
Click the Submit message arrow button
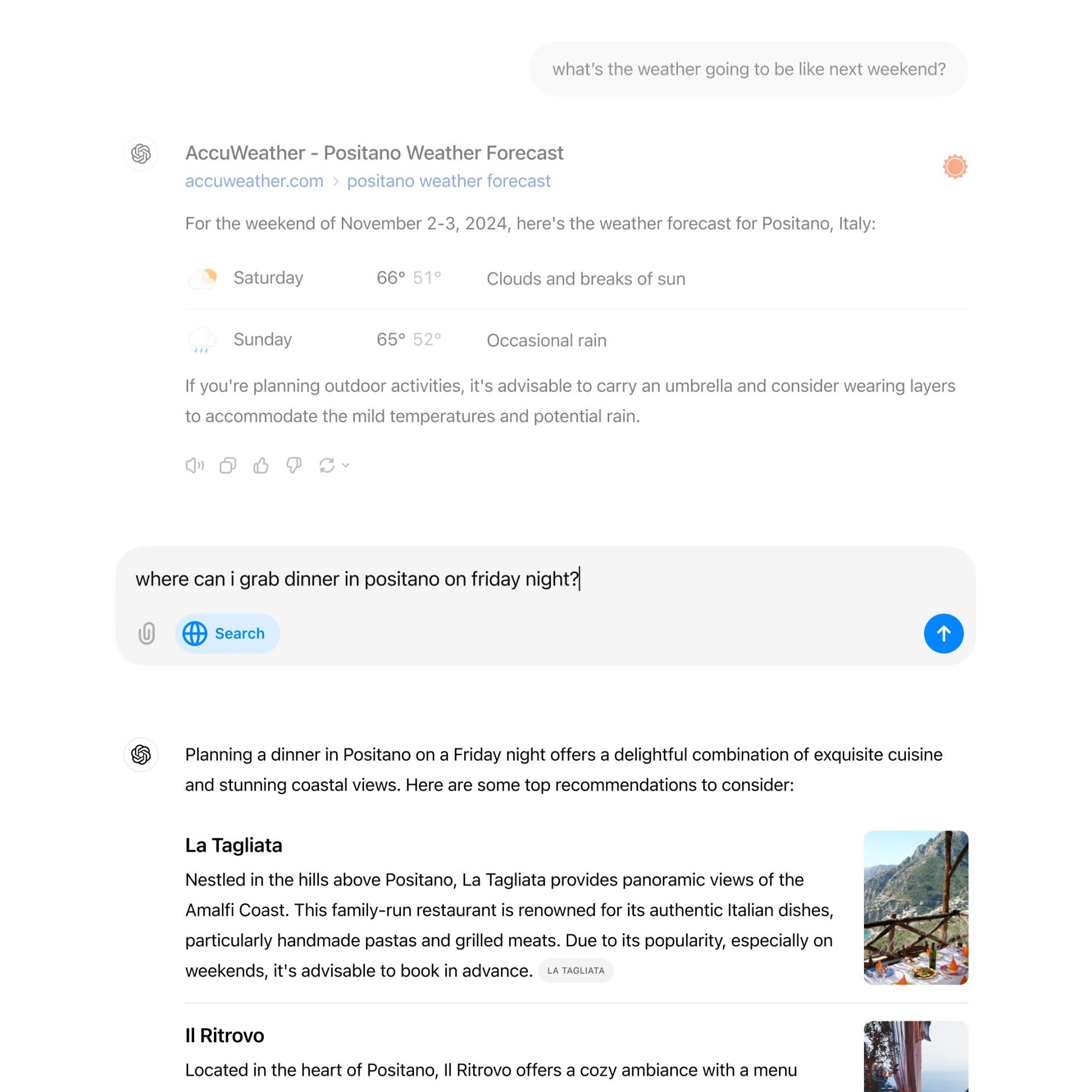coord(943,633)
